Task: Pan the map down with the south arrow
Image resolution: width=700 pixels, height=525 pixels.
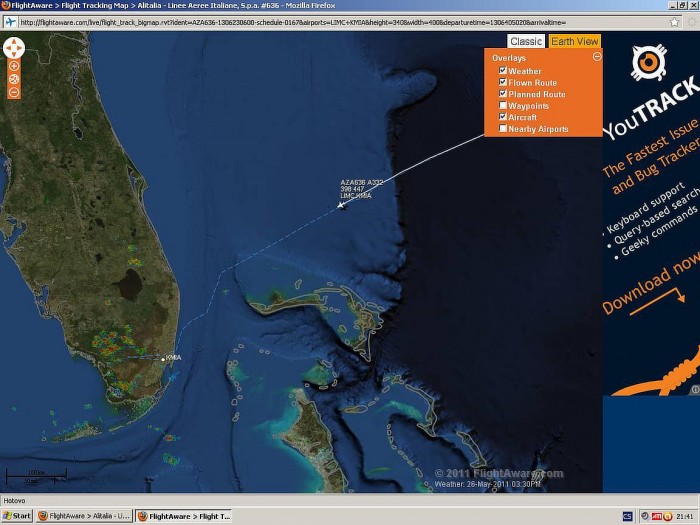Action: [x=14, y=54]
